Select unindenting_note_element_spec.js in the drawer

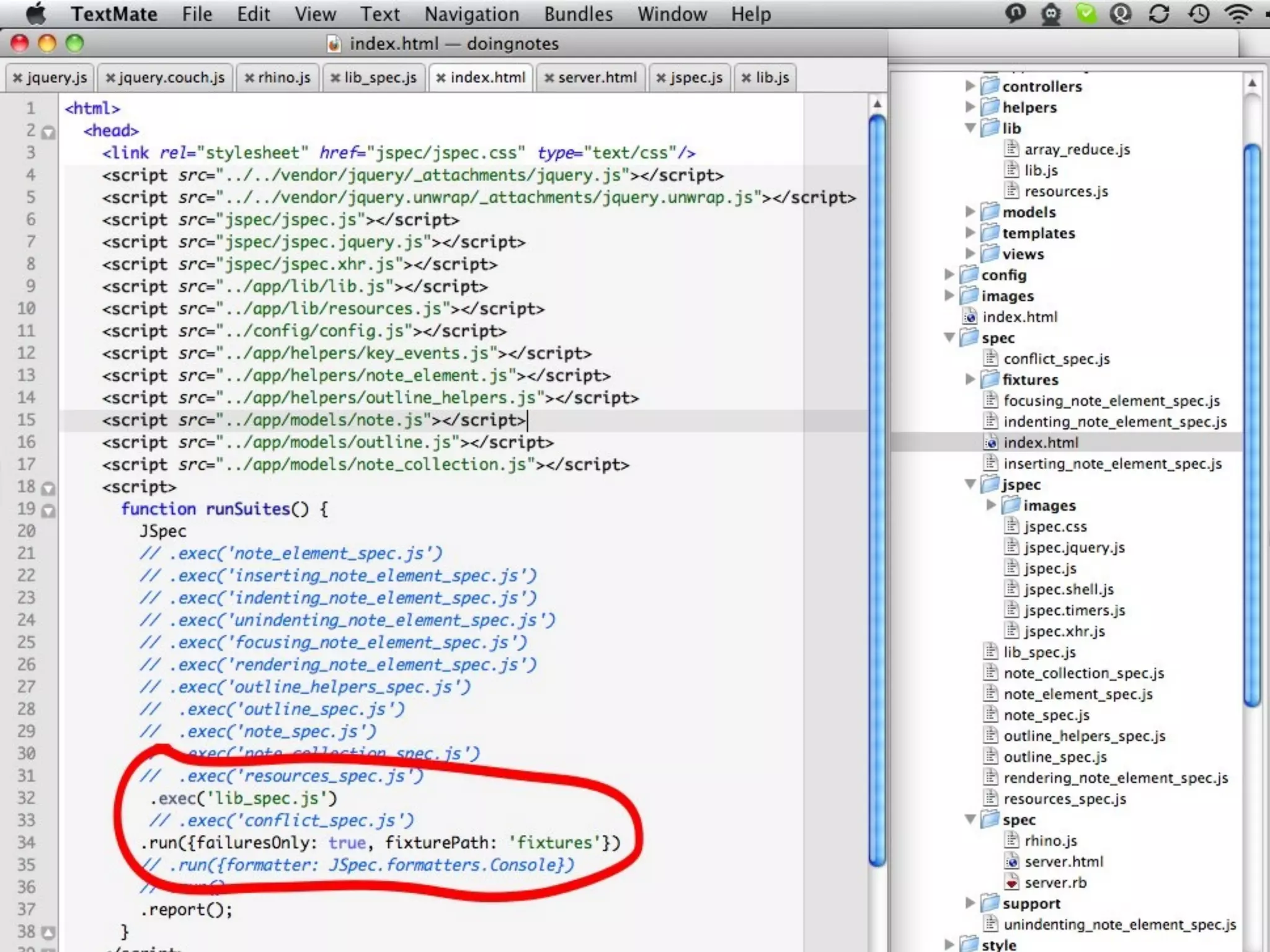coord(1120,924)
